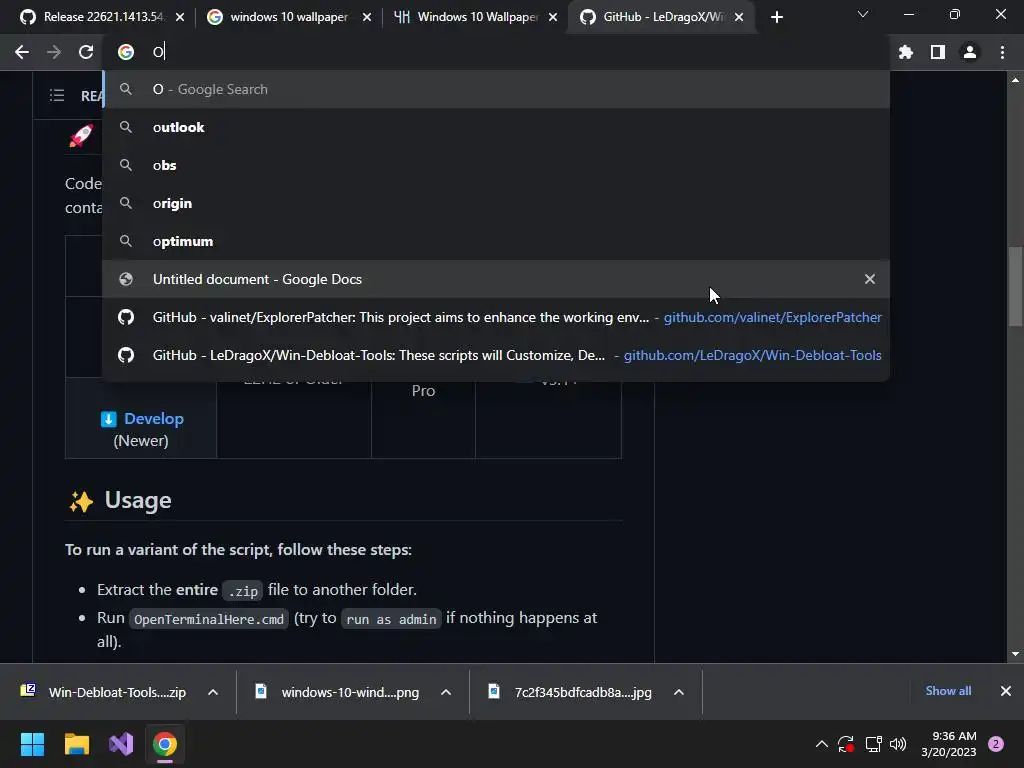Viewport: 1024px width, 768px height.
Task: Choose the 'optimum' search suggestion
Action: (x=496, y=241)
